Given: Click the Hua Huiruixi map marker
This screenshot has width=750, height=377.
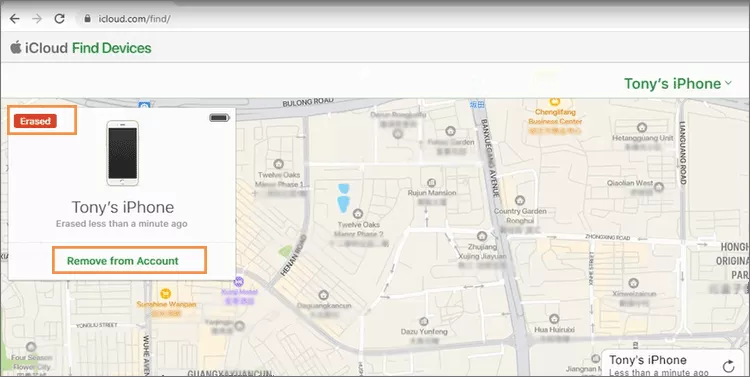Looking at the screenshot, I should (x=554, y=319).
